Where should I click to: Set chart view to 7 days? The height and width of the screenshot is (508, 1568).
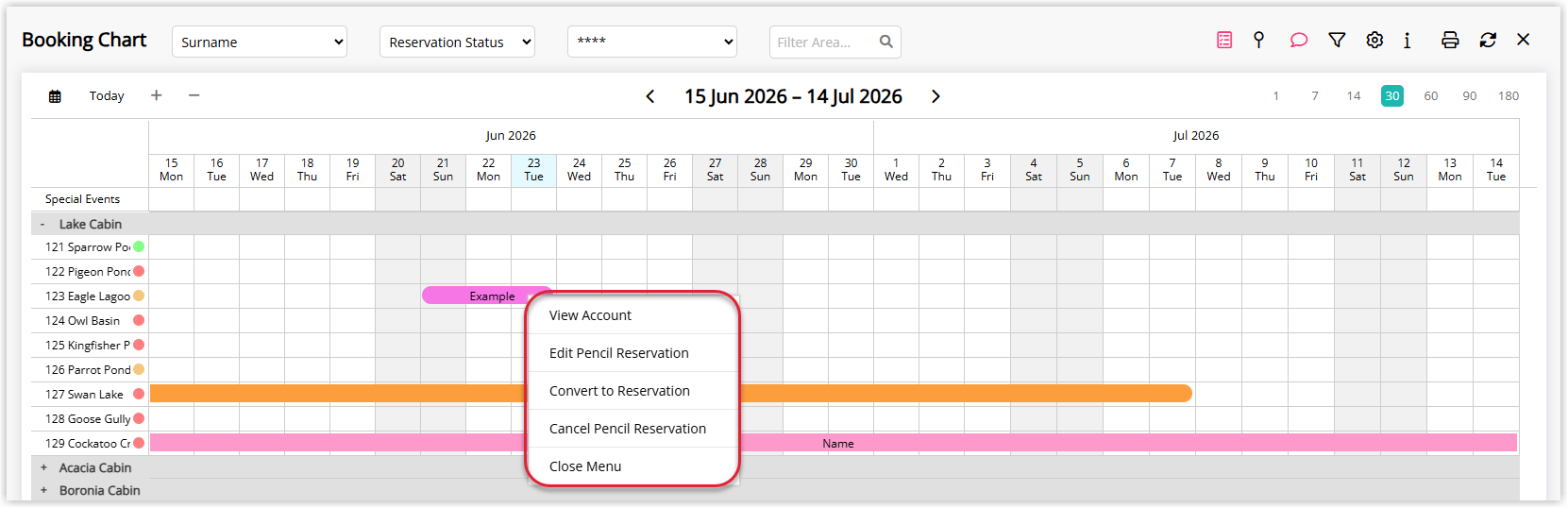[x=1315, y=95]
